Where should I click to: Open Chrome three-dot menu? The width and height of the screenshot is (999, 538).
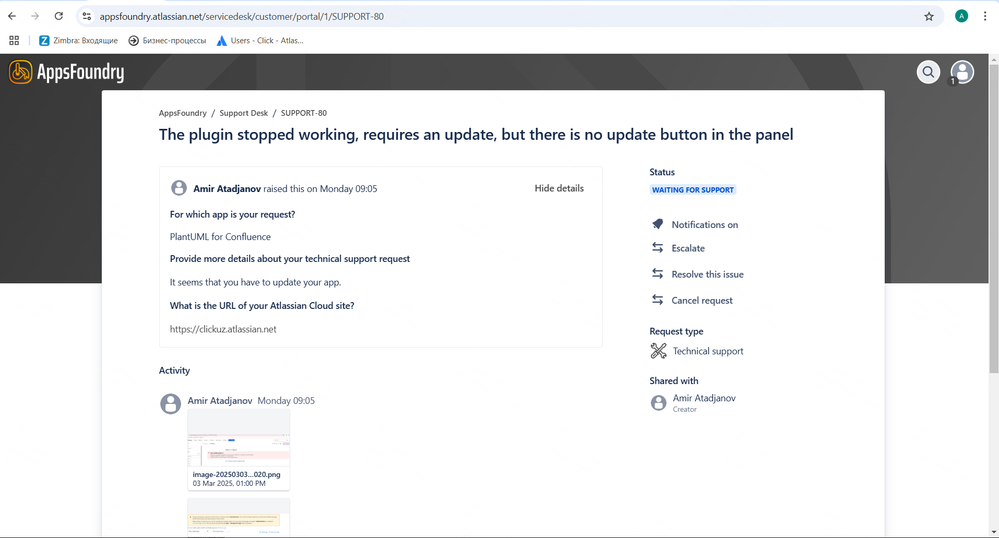coord(985,17)
